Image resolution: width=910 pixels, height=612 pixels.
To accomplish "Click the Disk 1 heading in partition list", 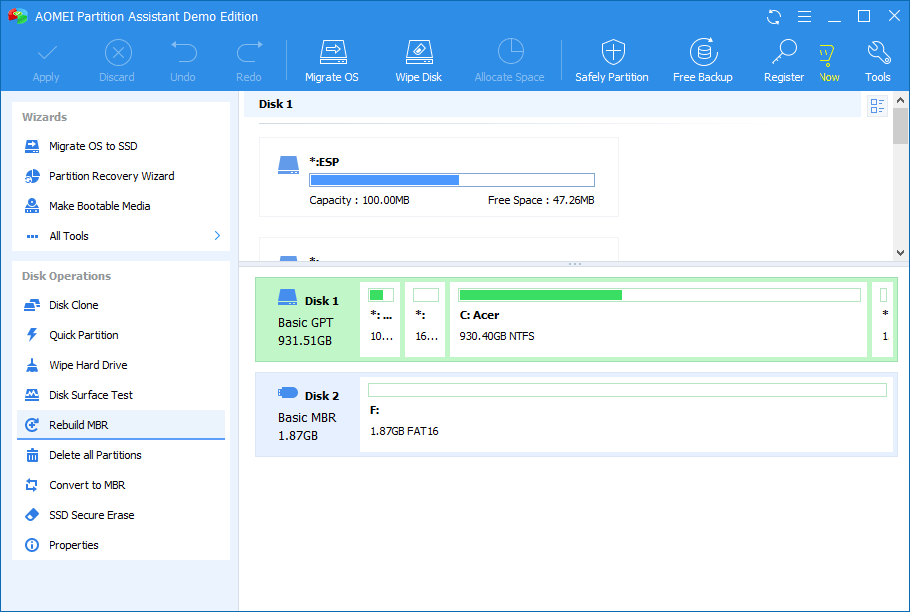I will [276, 104].
